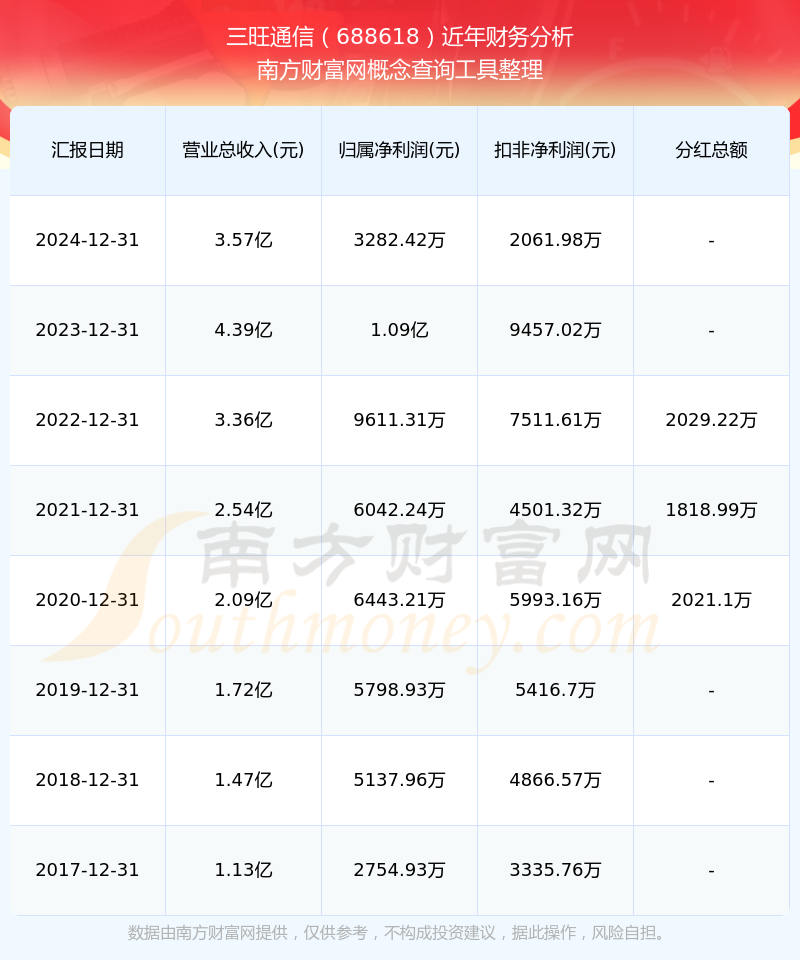Image resolution: width=800 pixels, height=960 pixels.
Task: Click the dividend value 2029.22万
Action: (711, 420)
